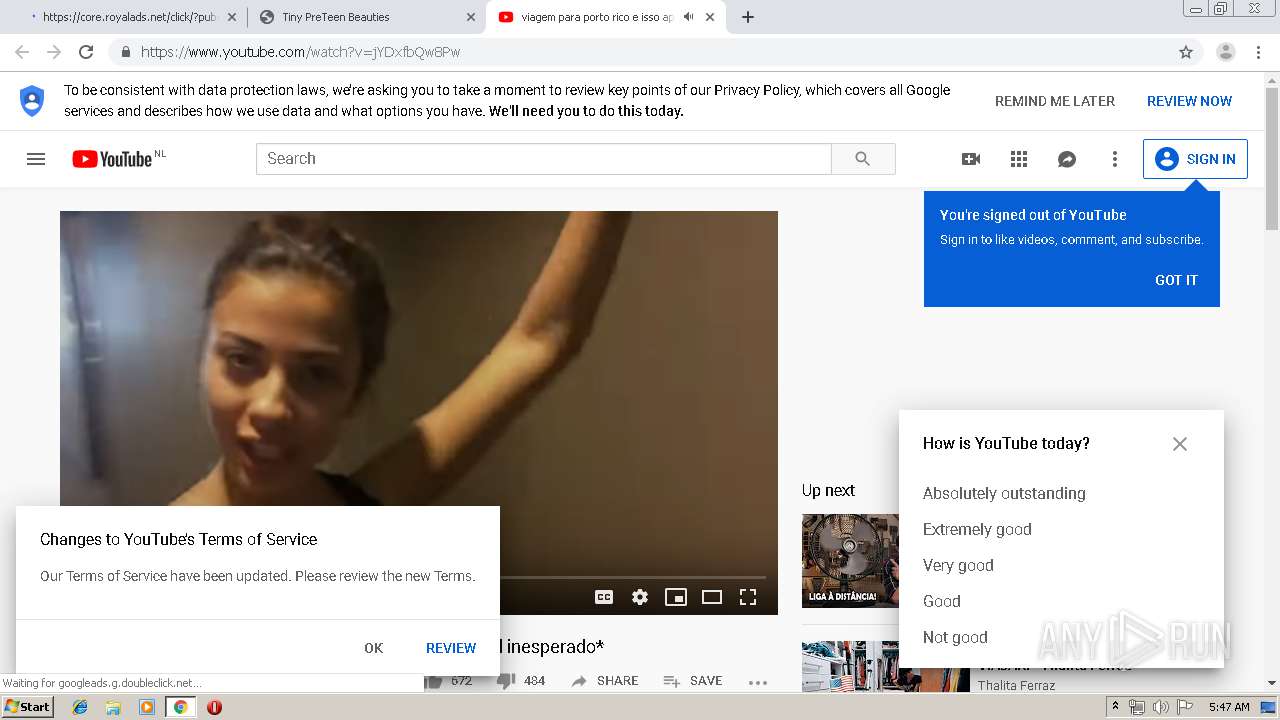This screenshot has width=1280, height=720.
Task: Select Good survey answer
Action: [x=941, y=601]
